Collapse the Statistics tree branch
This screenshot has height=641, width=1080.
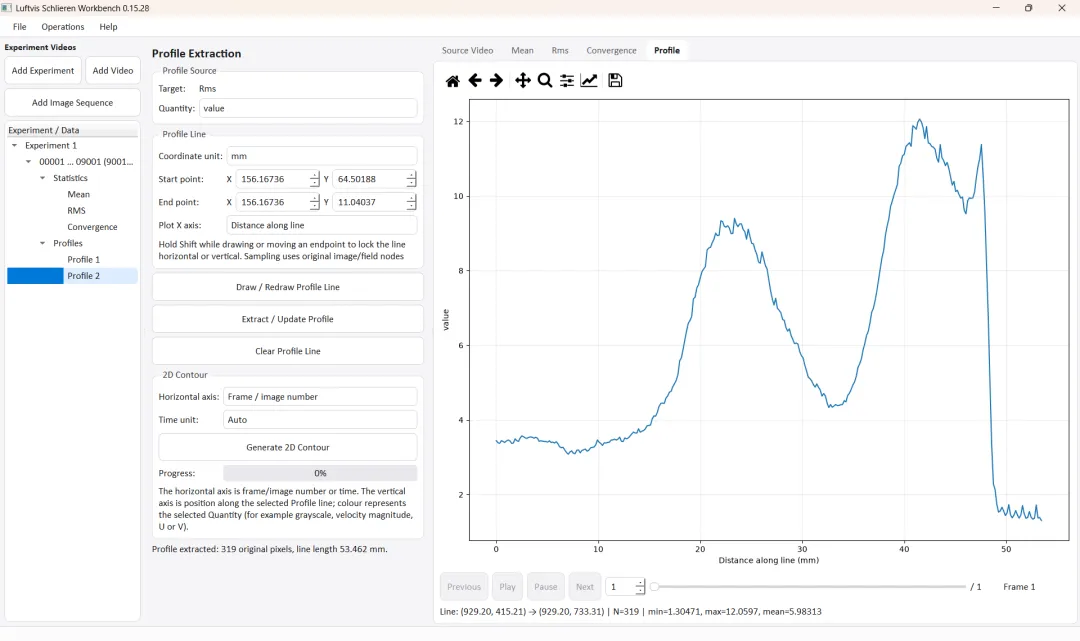click(x=43, y=178)
